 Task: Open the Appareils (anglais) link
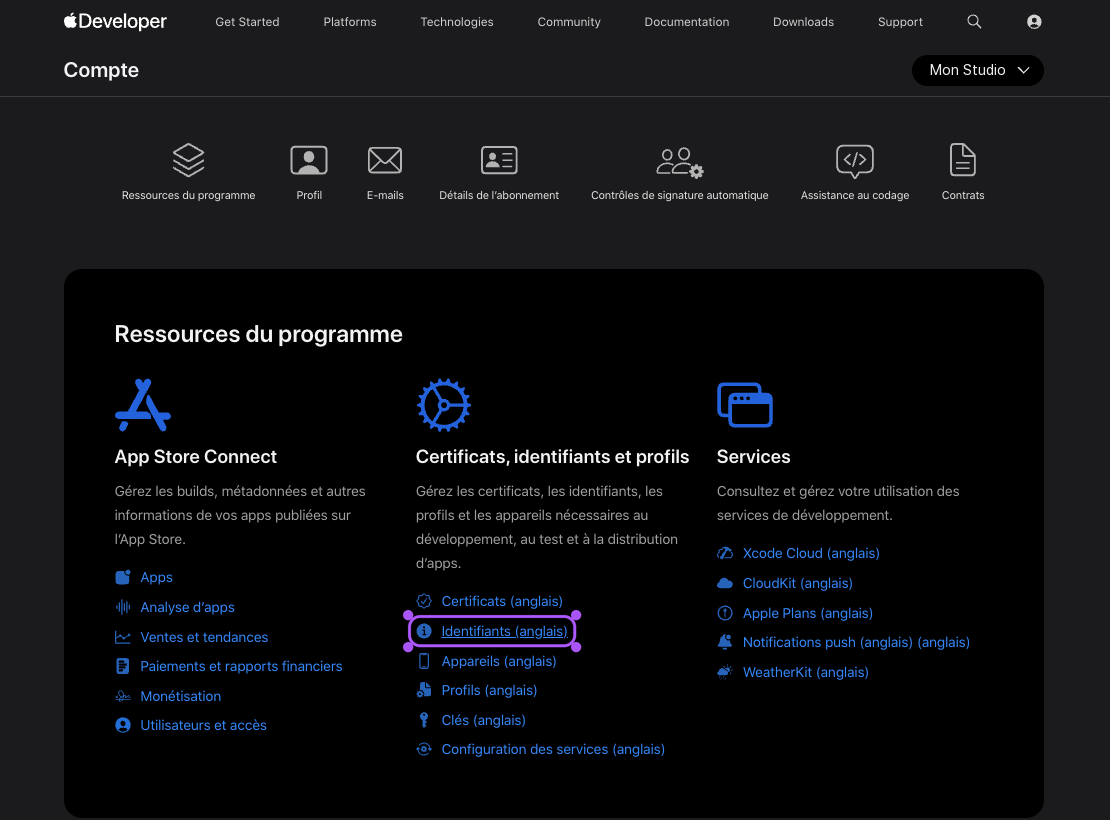[499, 661]
